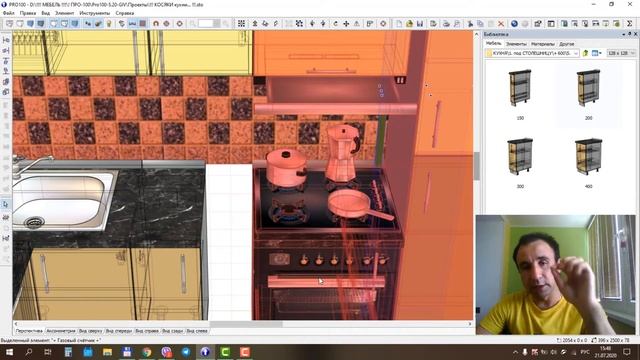Click the rotate arrow icon

[x=336, y=24]
